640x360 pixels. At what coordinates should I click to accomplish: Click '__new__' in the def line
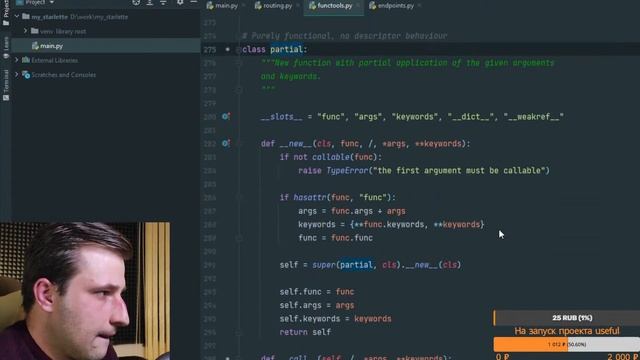[x=296, y=144]
